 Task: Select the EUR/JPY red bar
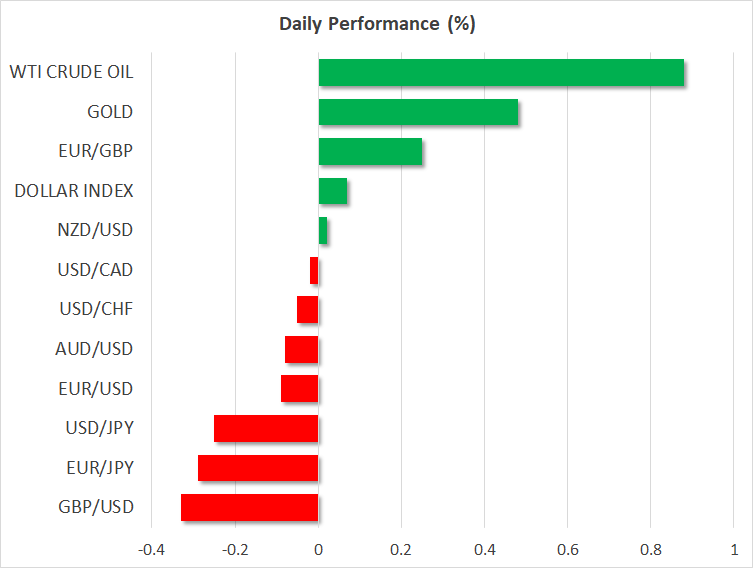click(258, 468)
